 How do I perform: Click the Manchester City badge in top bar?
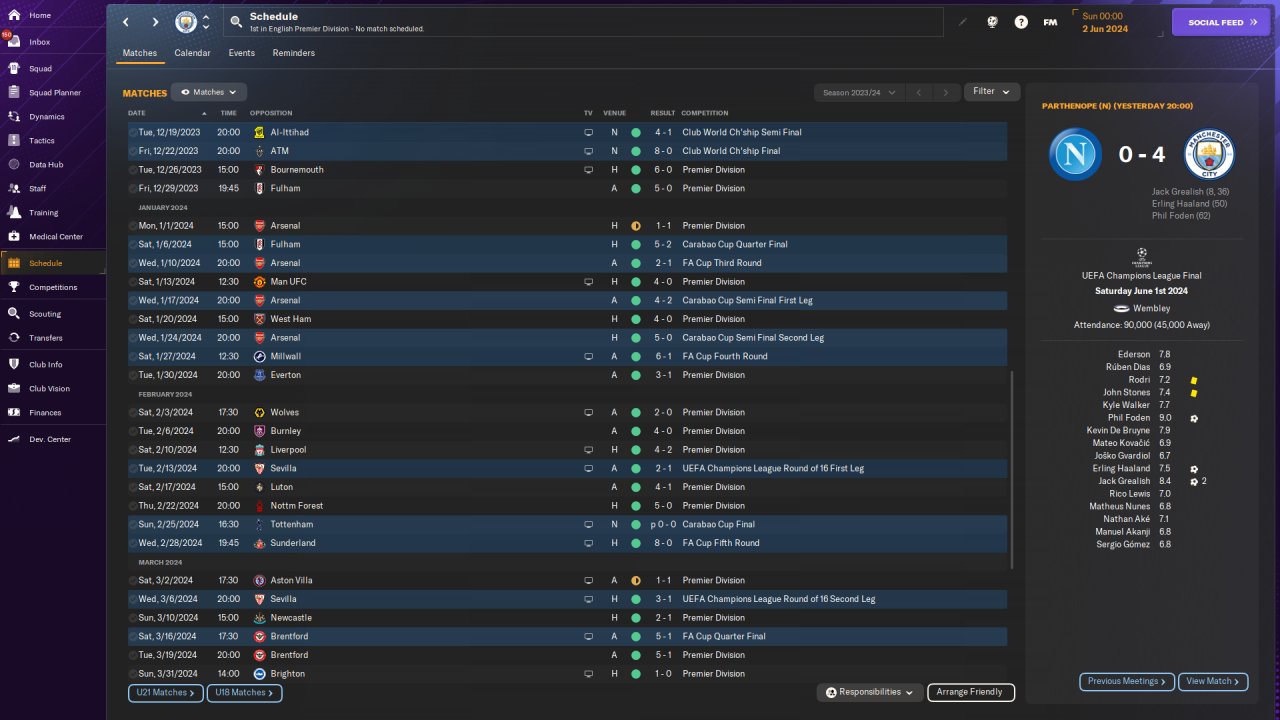point(186,22)
